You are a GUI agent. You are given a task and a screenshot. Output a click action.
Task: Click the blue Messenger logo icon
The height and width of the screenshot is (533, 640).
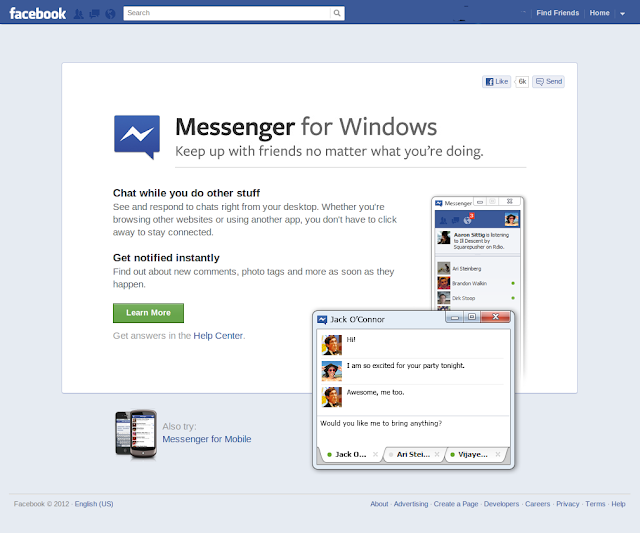click(x=137, y=137)
